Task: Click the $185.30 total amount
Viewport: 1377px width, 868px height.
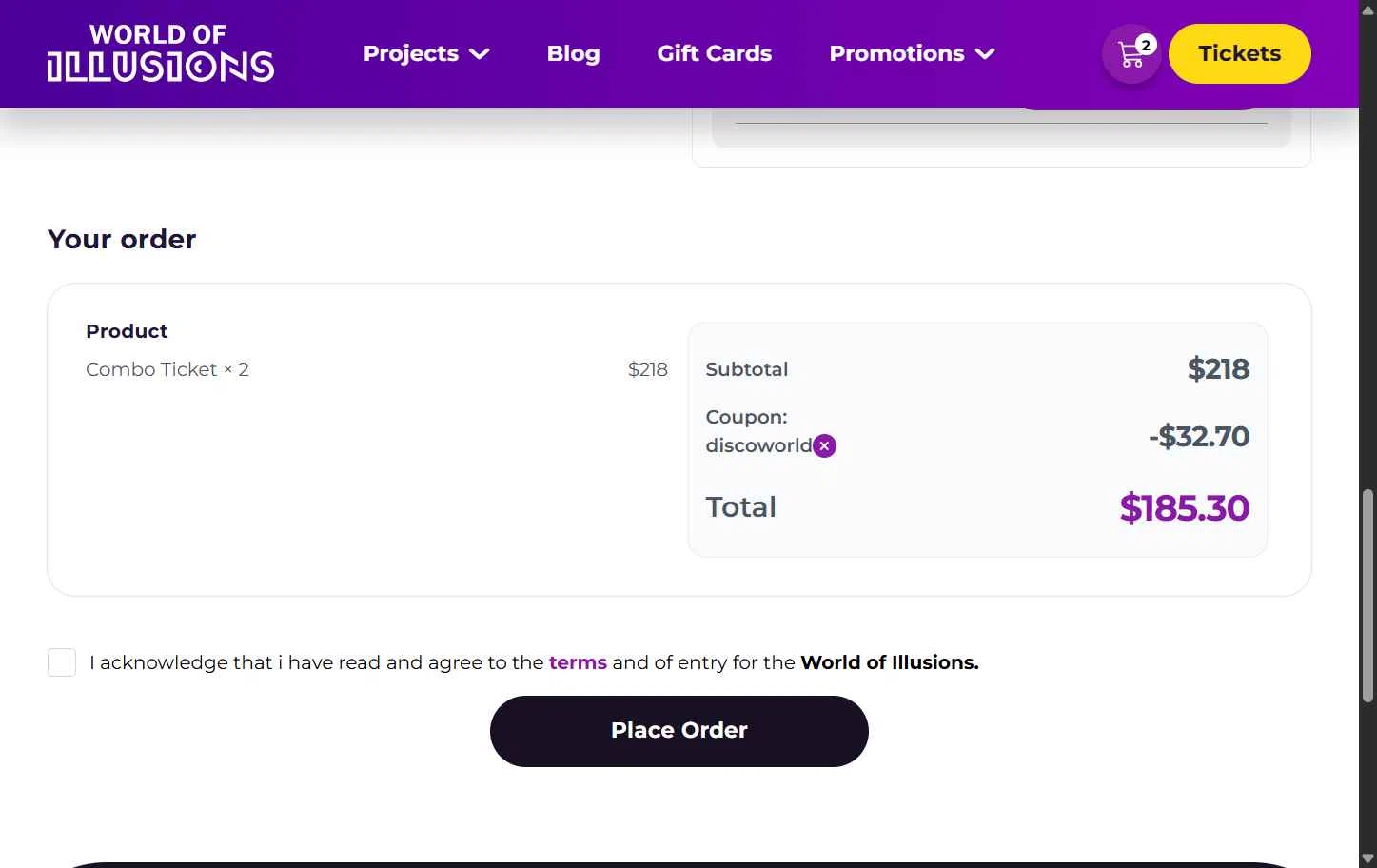Action: pyautogui.click(x=1184, y=508)
